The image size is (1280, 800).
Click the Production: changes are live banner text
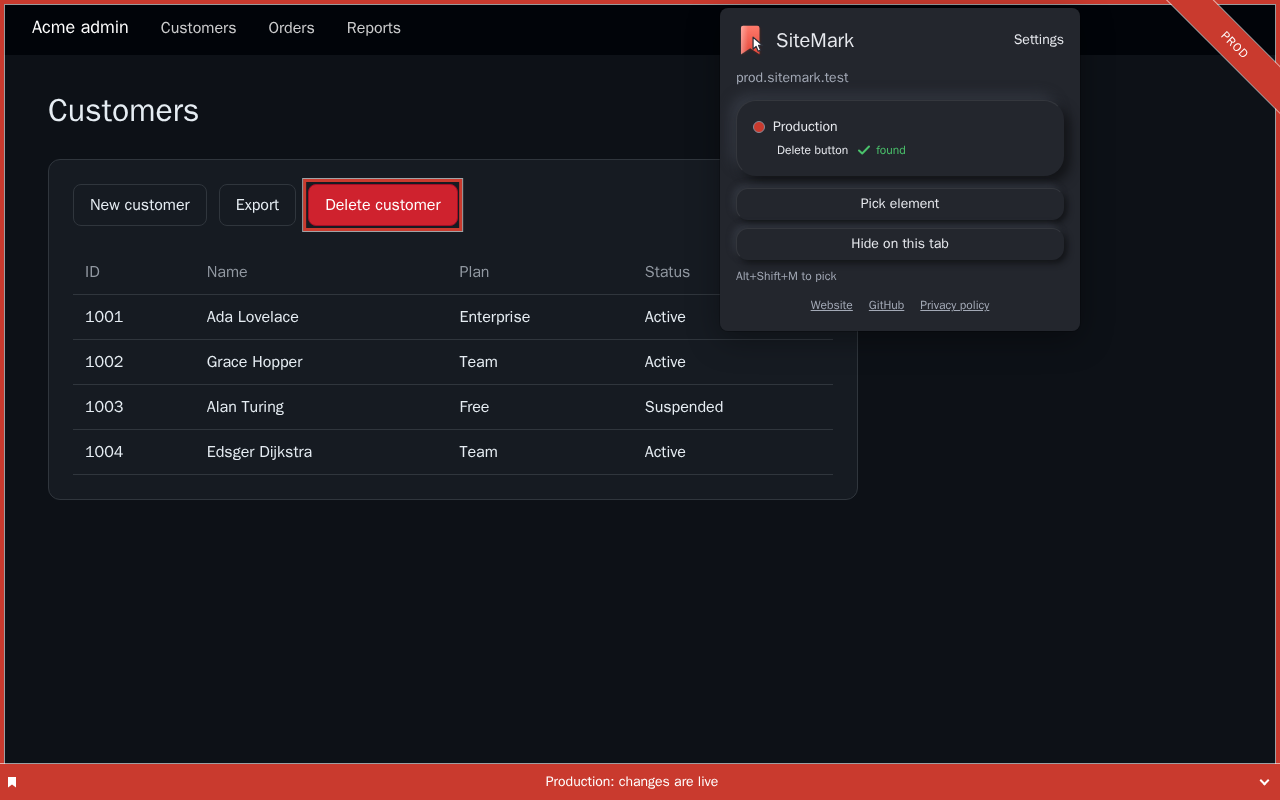click(632, 782)
